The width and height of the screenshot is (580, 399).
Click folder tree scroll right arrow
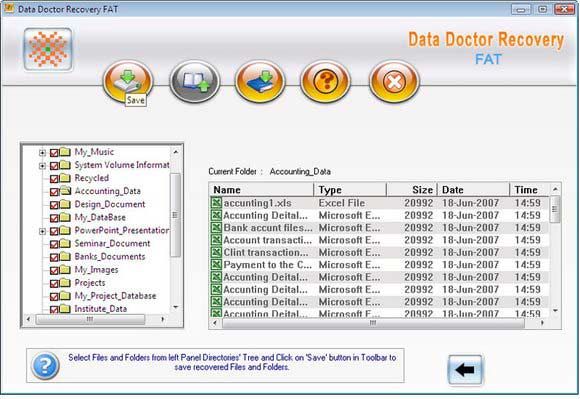(x=163, y=319)
